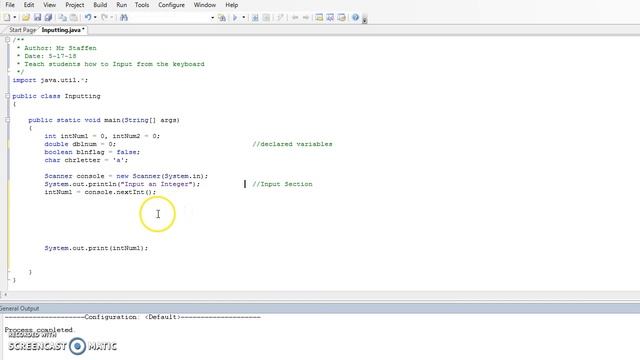Click the Find binoculars icon
This screenshot has height=360, width=640.
point(124,18)
